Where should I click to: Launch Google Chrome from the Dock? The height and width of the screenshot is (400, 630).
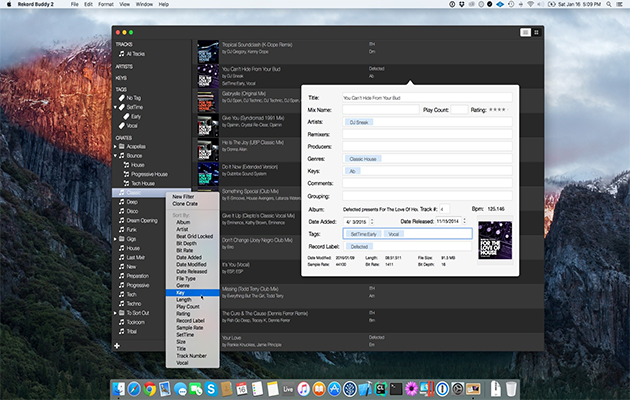[x=148, y=387]
